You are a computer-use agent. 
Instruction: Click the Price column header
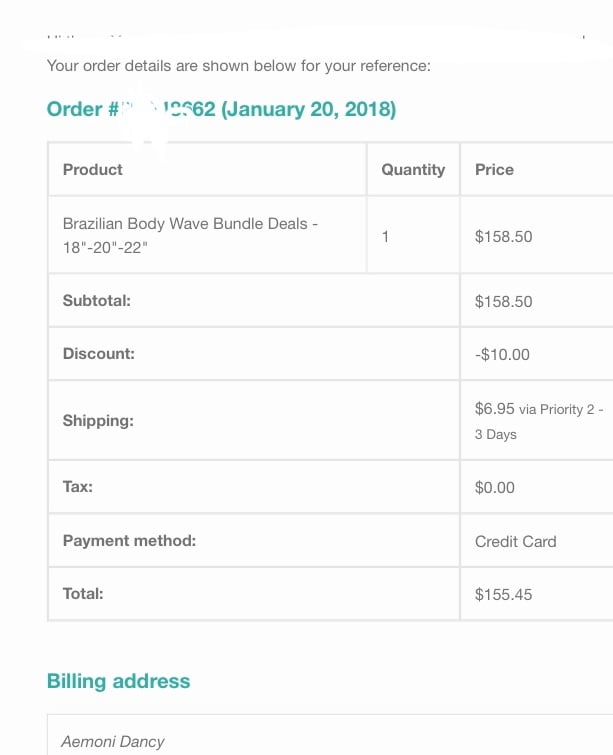point(494,170)
